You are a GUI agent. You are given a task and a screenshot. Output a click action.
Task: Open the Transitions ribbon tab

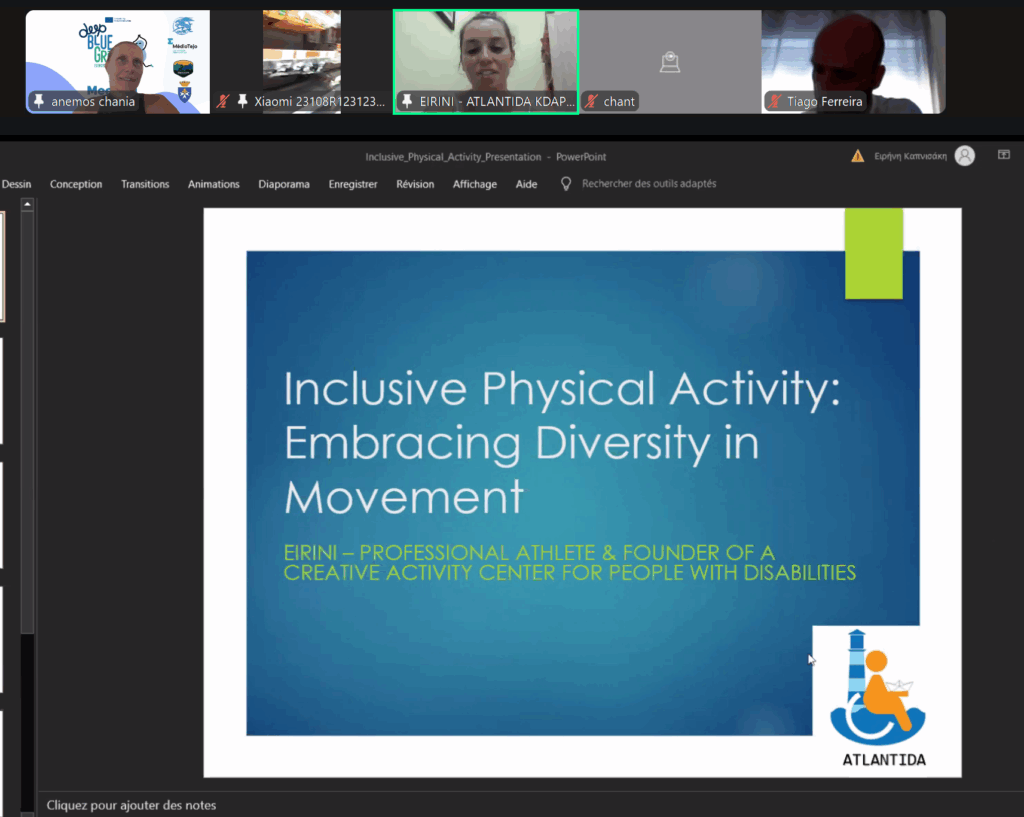point(145,184)
